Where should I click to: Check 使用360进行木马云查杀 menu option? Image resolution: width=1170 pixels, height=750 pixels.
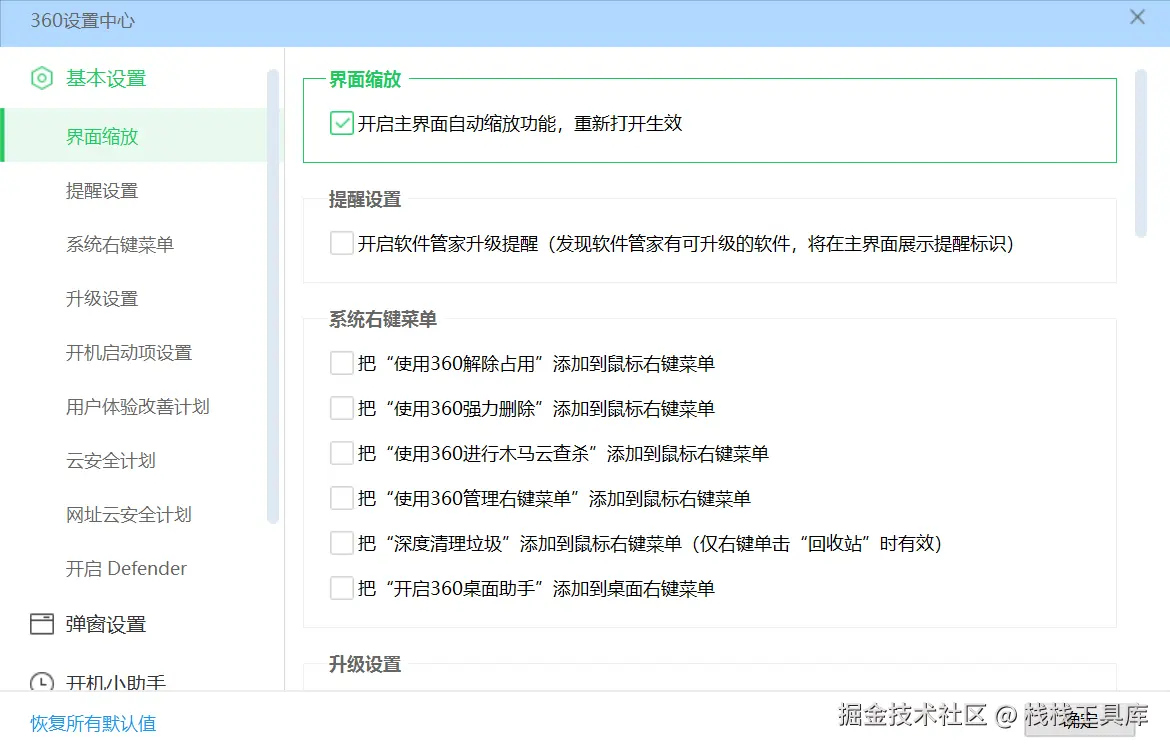342,453
